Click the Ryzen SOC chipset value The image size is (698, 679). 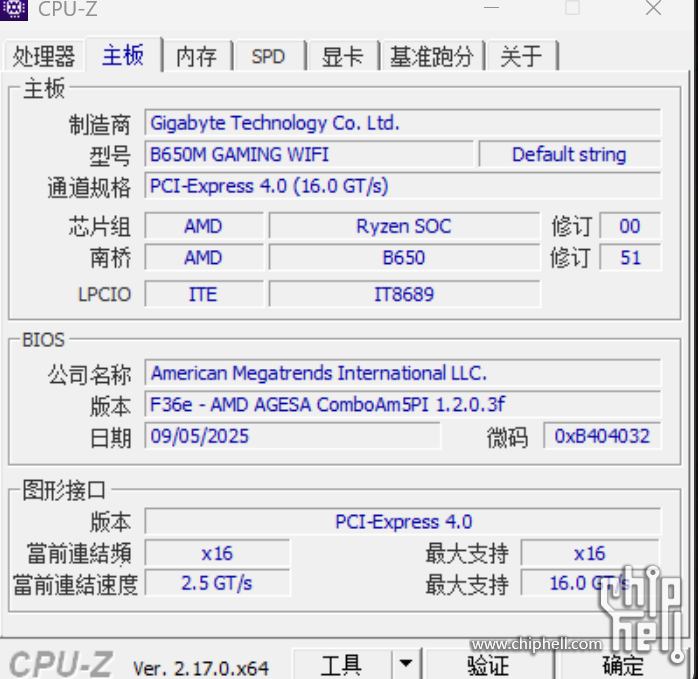click(x=404, y=226)
